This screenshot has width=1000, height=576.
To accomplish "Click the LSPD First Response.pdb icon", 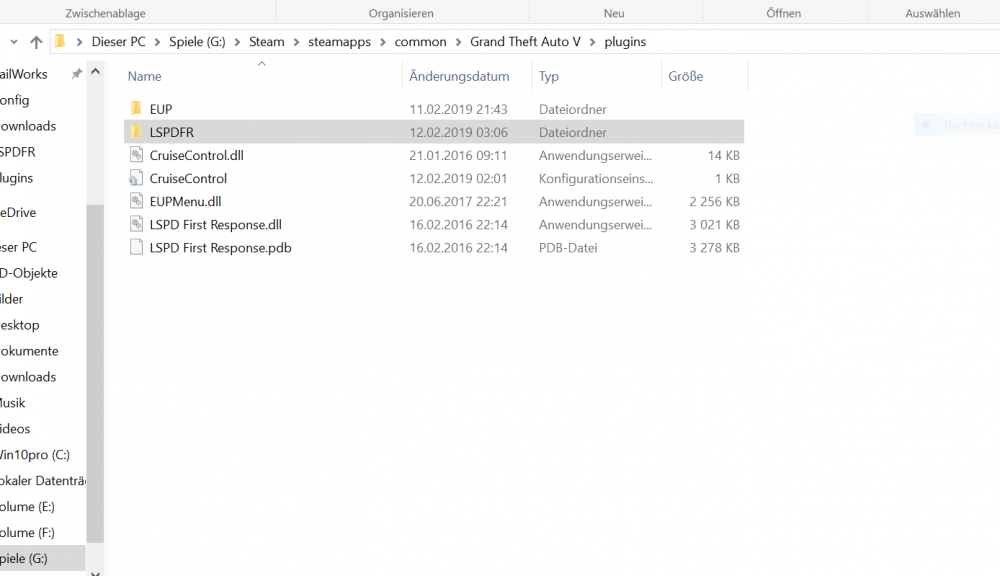I will [x=136, y=247].
